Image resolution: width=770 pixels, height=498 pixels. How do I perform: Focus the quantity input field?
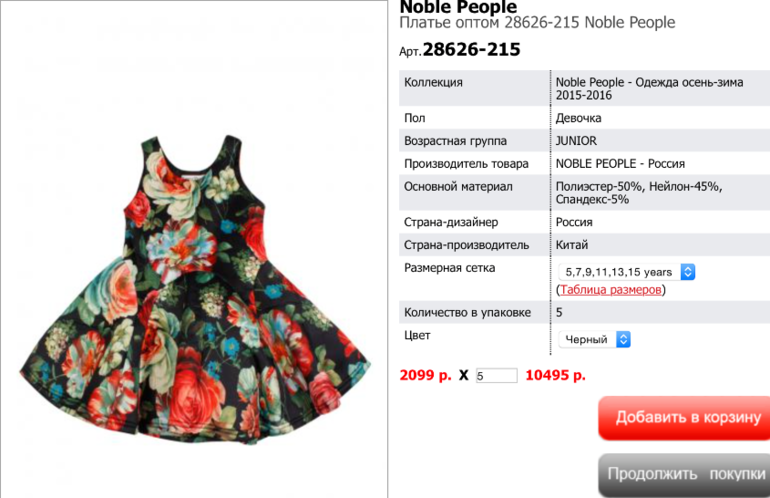click(496, 376)
